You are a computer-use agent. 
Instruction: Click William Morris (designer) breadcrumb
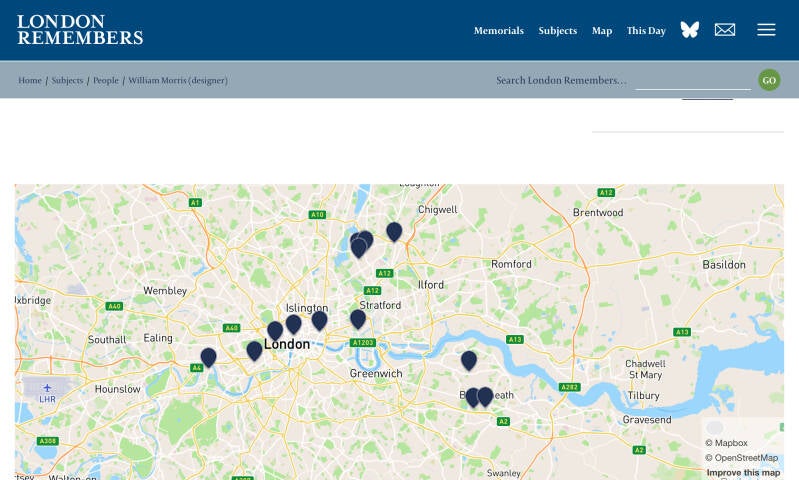point(178,80)
